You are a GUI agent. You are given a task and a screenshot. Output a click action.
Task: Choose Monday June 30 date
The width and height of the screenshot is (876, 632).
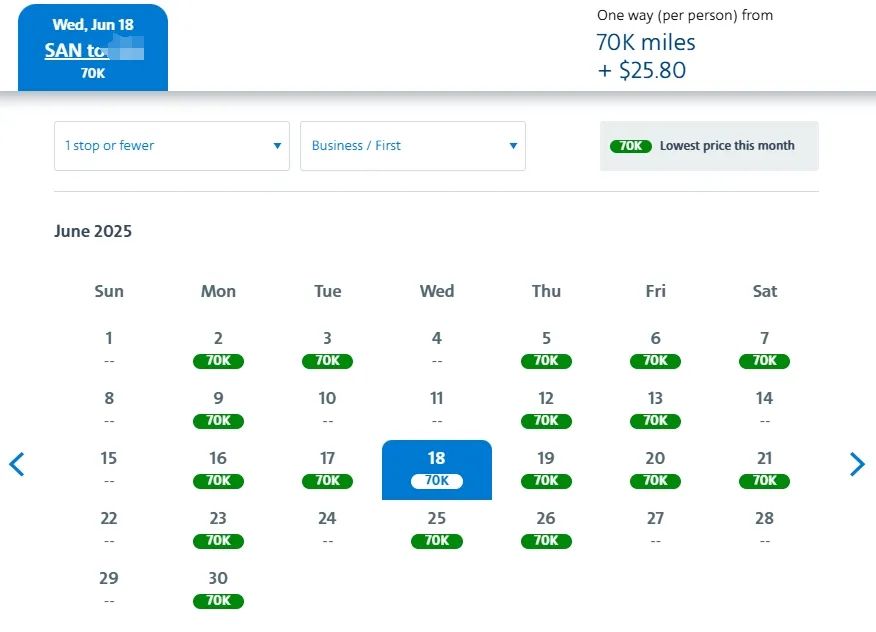coord(218,589)
